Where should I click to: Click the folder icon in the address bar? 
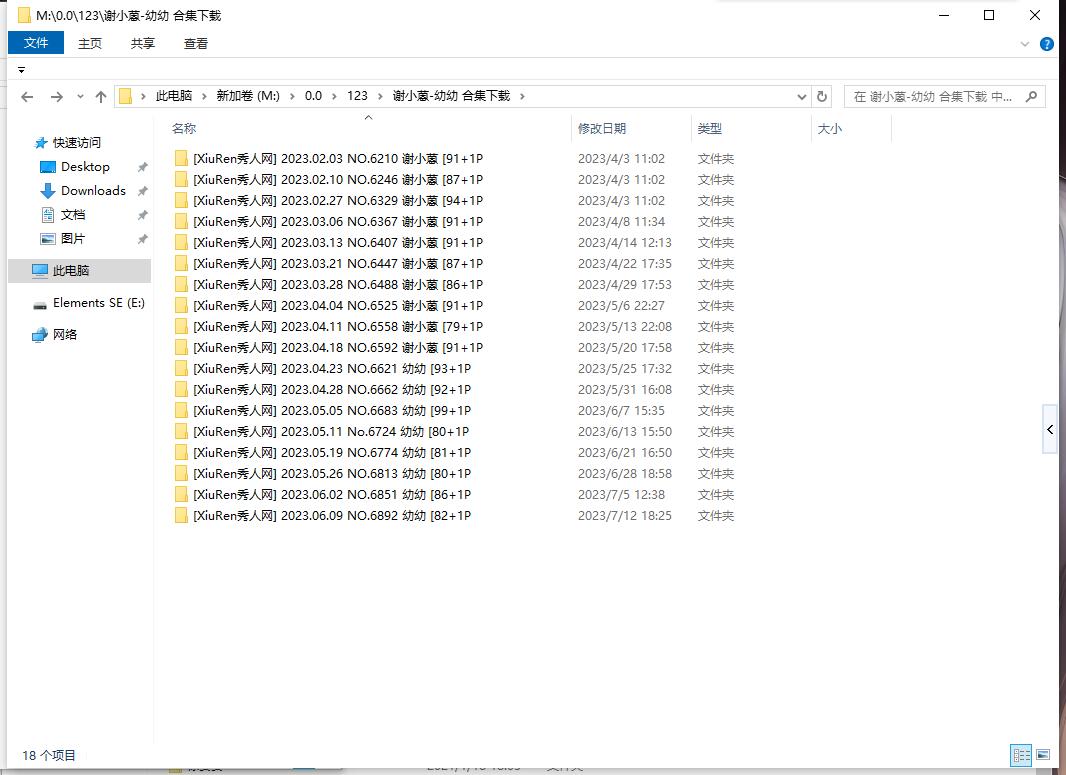tap(125, 96)
